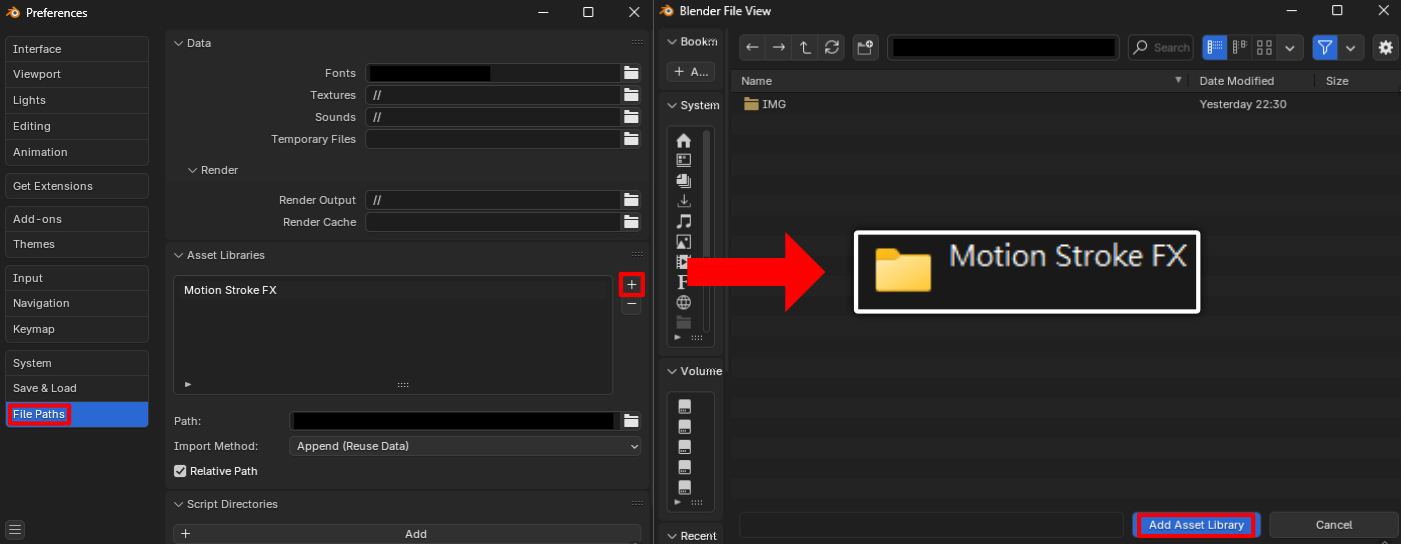Browse for Sounds folder icon
This screenshot has height=544, width=1401.
[x=631, y=117]
